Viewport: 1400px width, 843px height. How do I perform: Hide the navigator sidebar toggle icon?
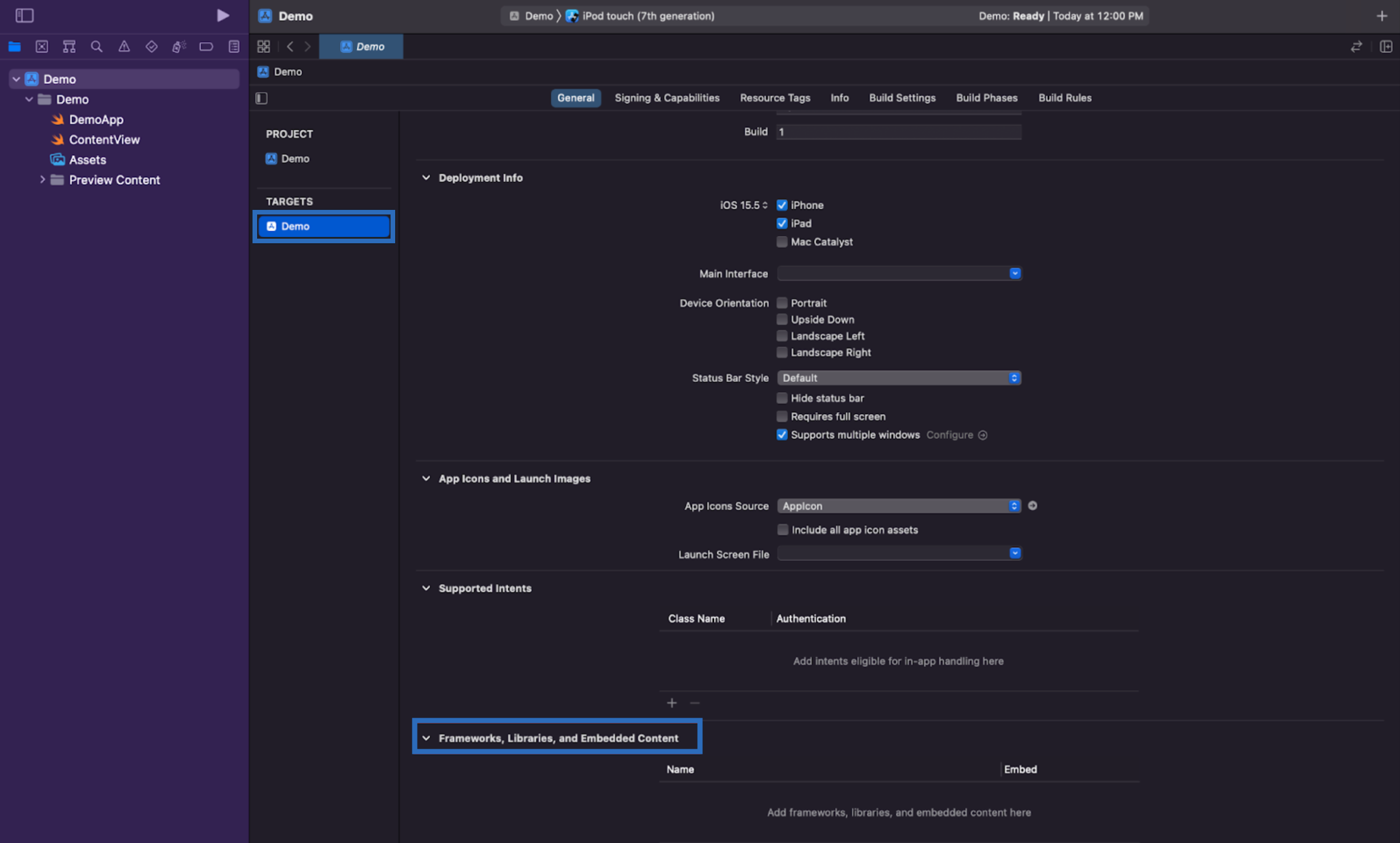24,16
